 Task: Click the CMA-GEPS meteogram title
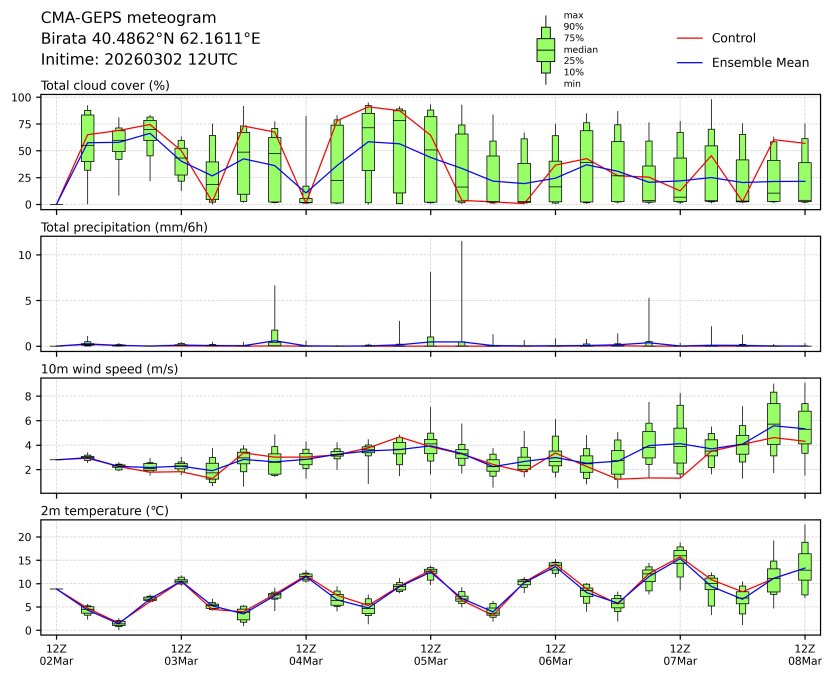[x=129, y=18]
